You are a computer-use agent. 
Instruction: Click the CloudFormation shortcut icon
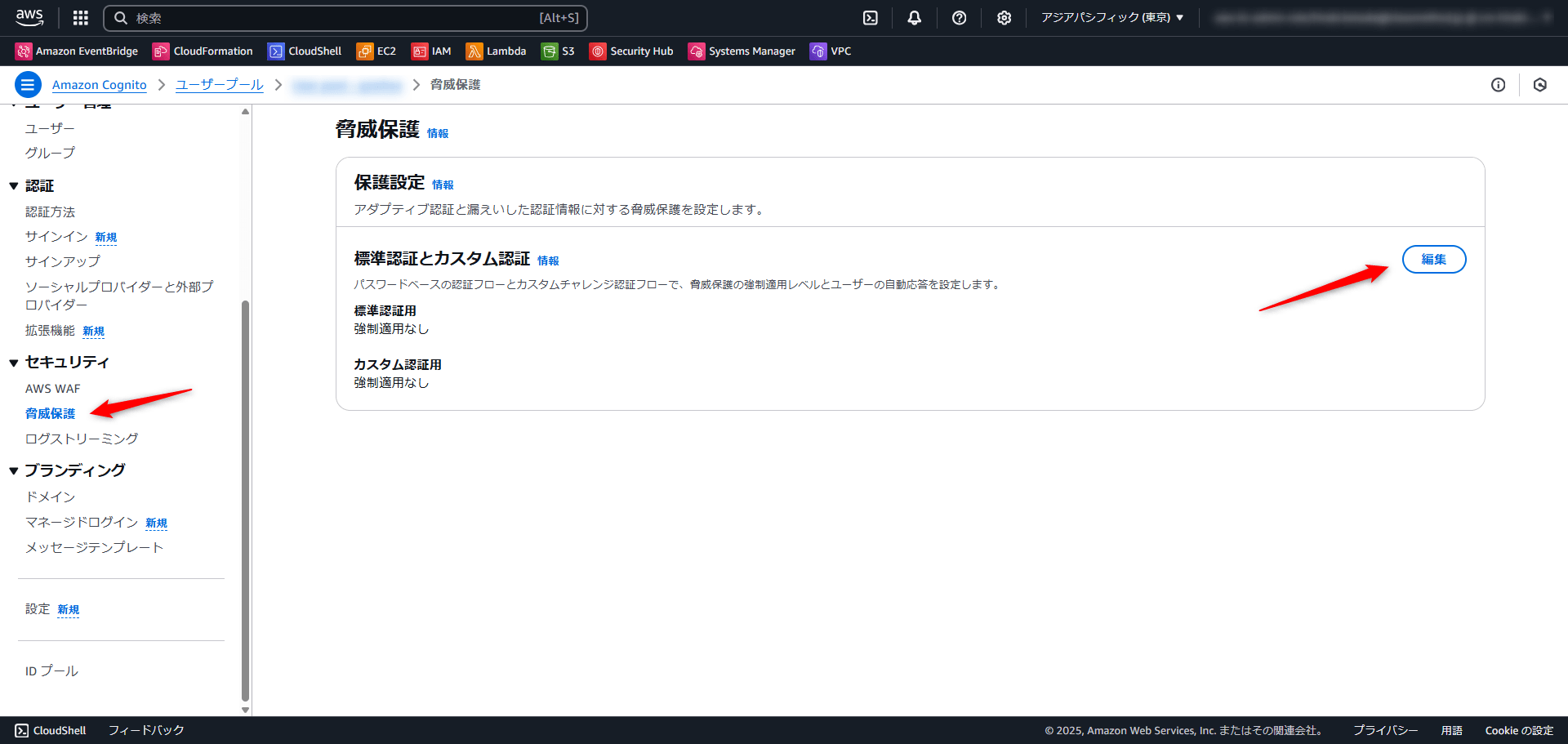coord(161,51)
